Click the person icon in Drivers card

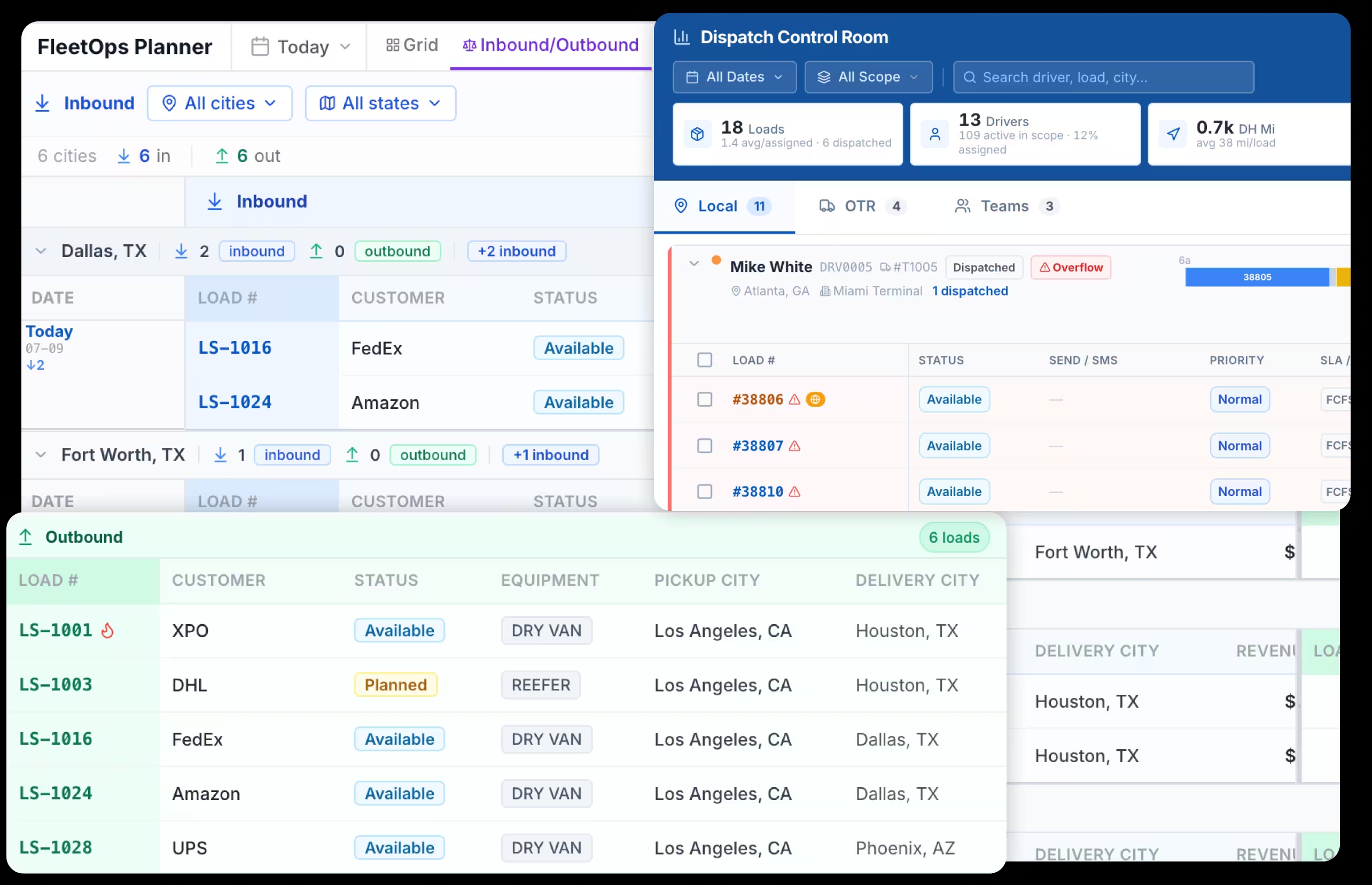pyautogui.click(x=935, y=135)
